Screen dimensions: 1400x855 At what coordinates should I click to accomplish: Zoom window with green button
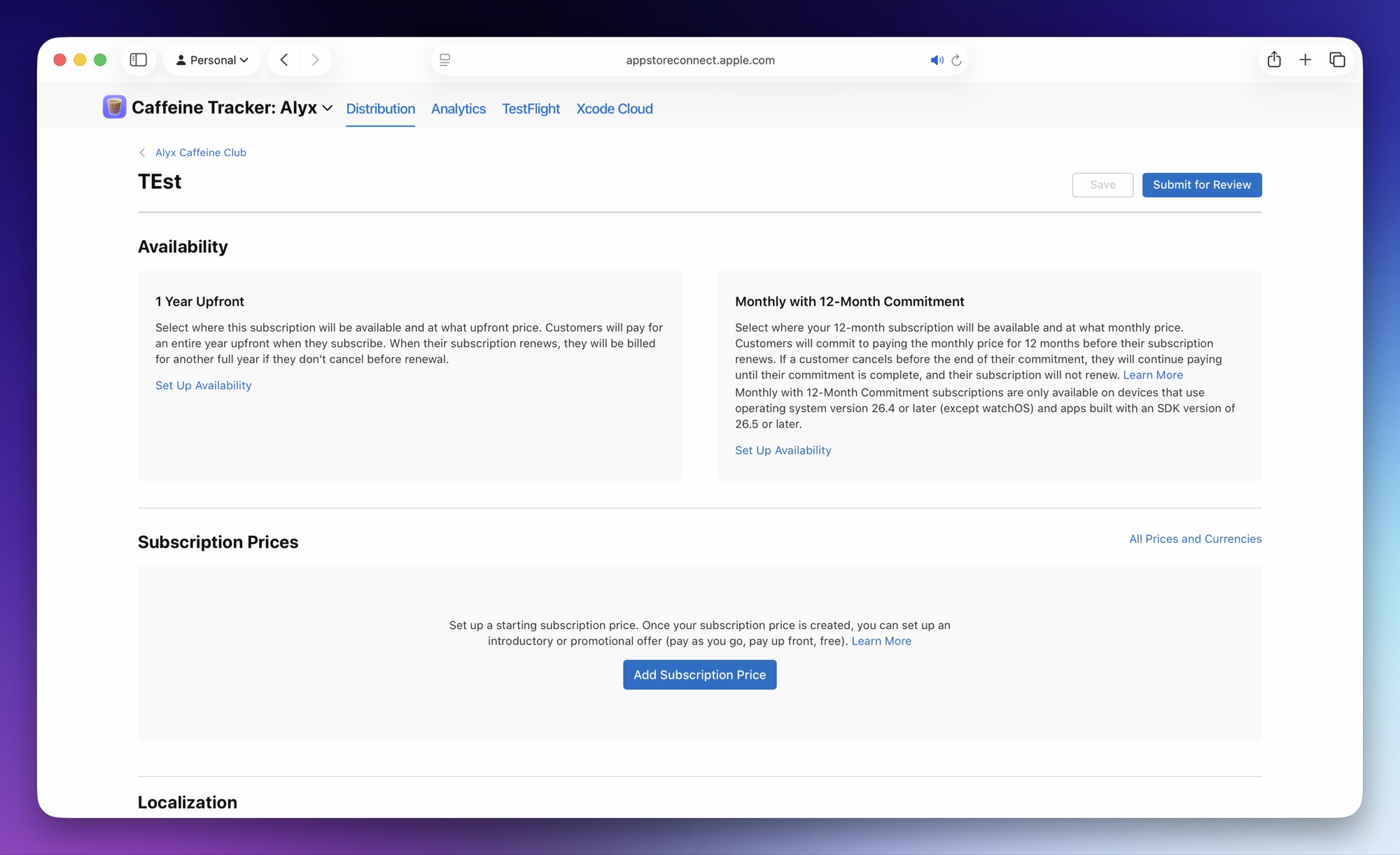[x=100, y=60]
